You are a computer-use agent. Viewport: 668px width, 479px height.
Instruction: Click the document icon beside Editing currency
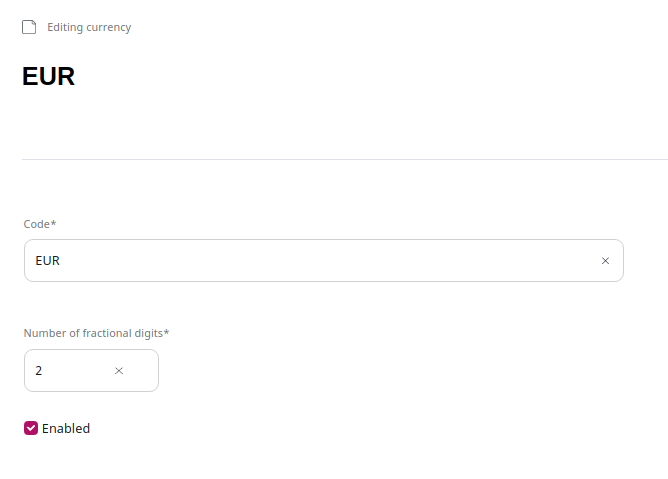(29, 27)
